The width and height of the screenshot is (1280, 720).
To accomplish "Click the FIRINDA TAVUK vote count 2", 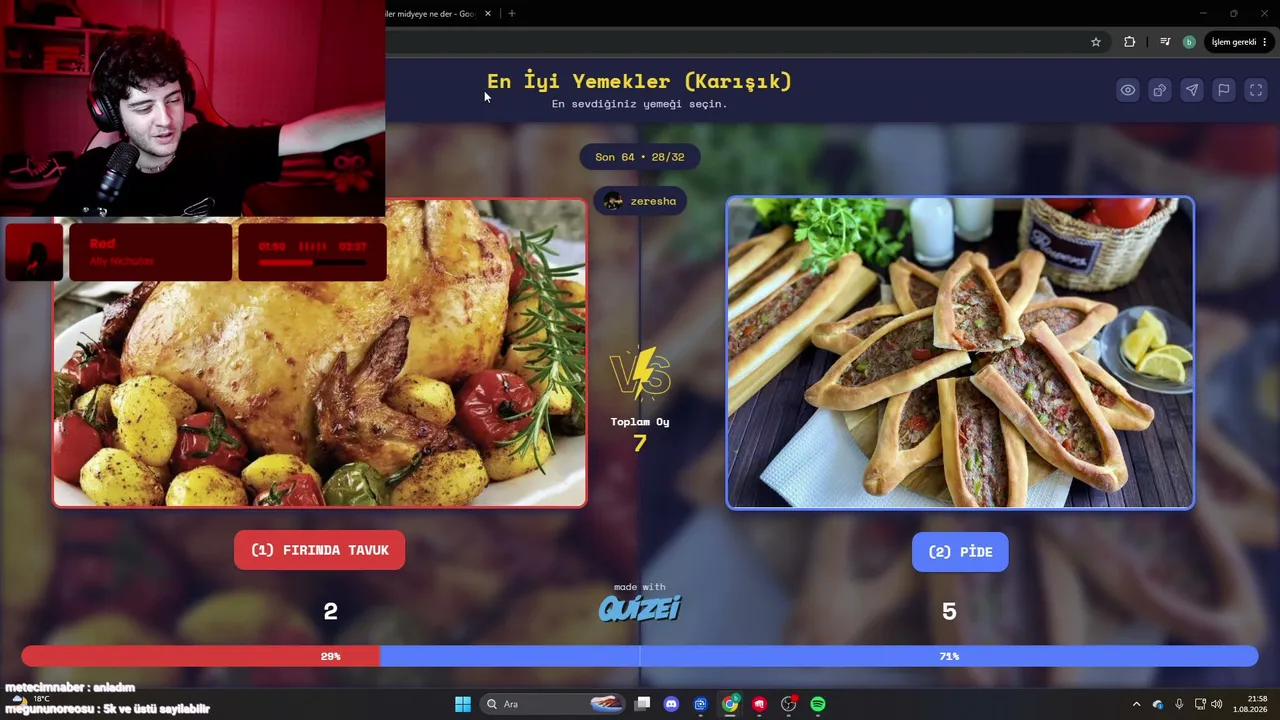I will (330, 612).
